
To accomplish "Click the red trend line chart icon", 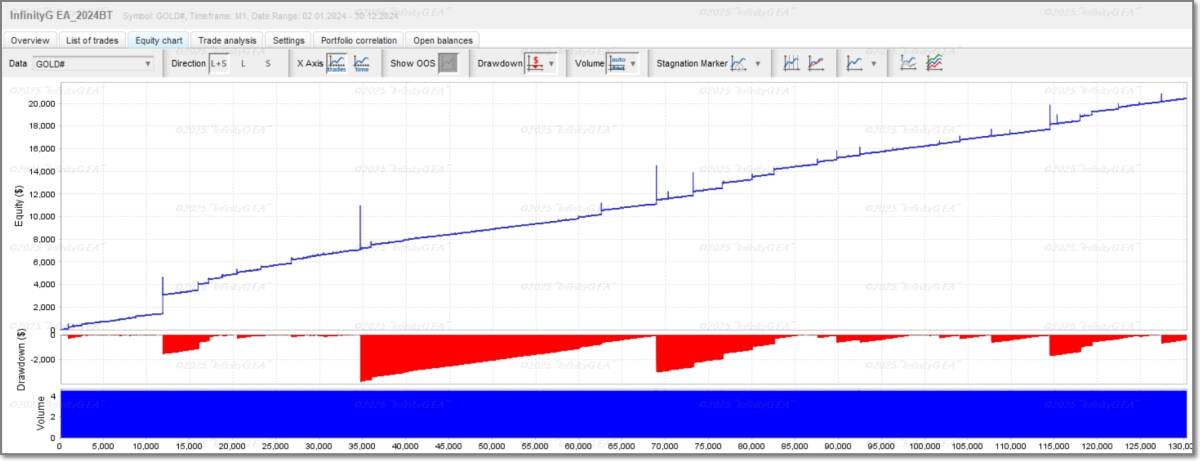I will pos(816,63).
